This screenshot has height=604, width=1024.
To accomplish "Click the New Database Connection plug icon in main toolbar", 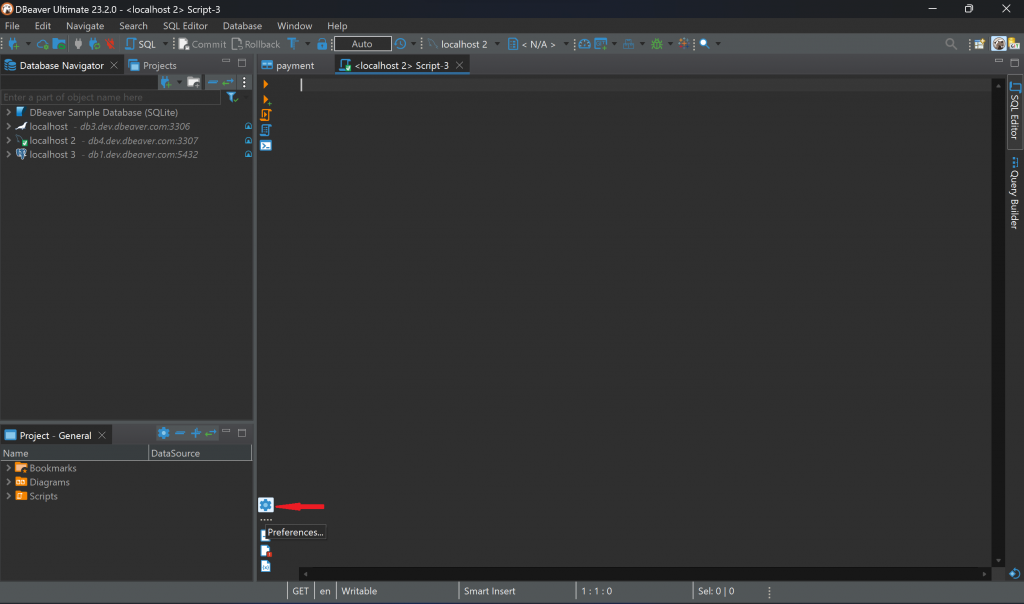I will pyautogui.click(x=13, y=44).
